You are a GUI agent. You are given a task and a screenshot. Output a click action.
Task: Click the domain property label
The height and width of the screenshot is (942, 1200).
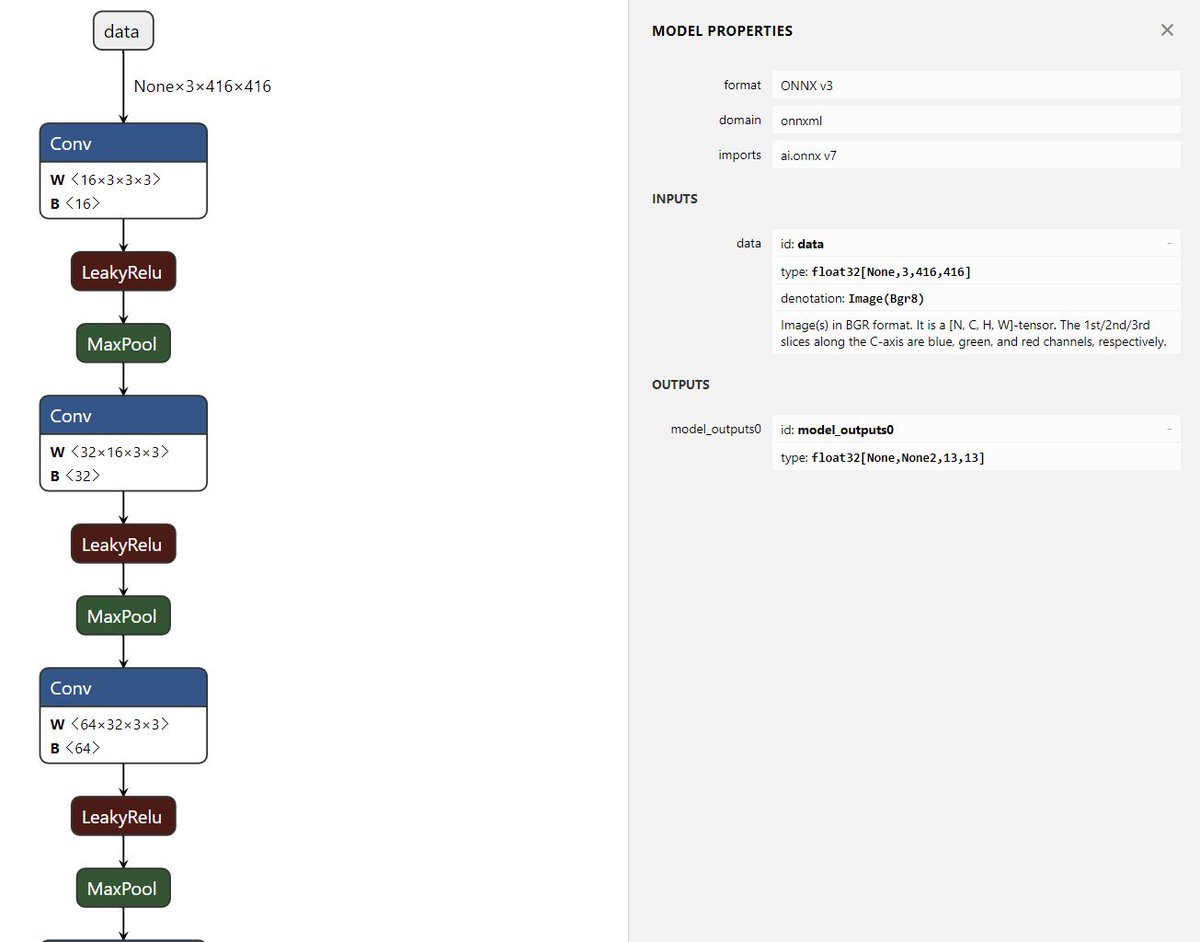pos(740,120)
